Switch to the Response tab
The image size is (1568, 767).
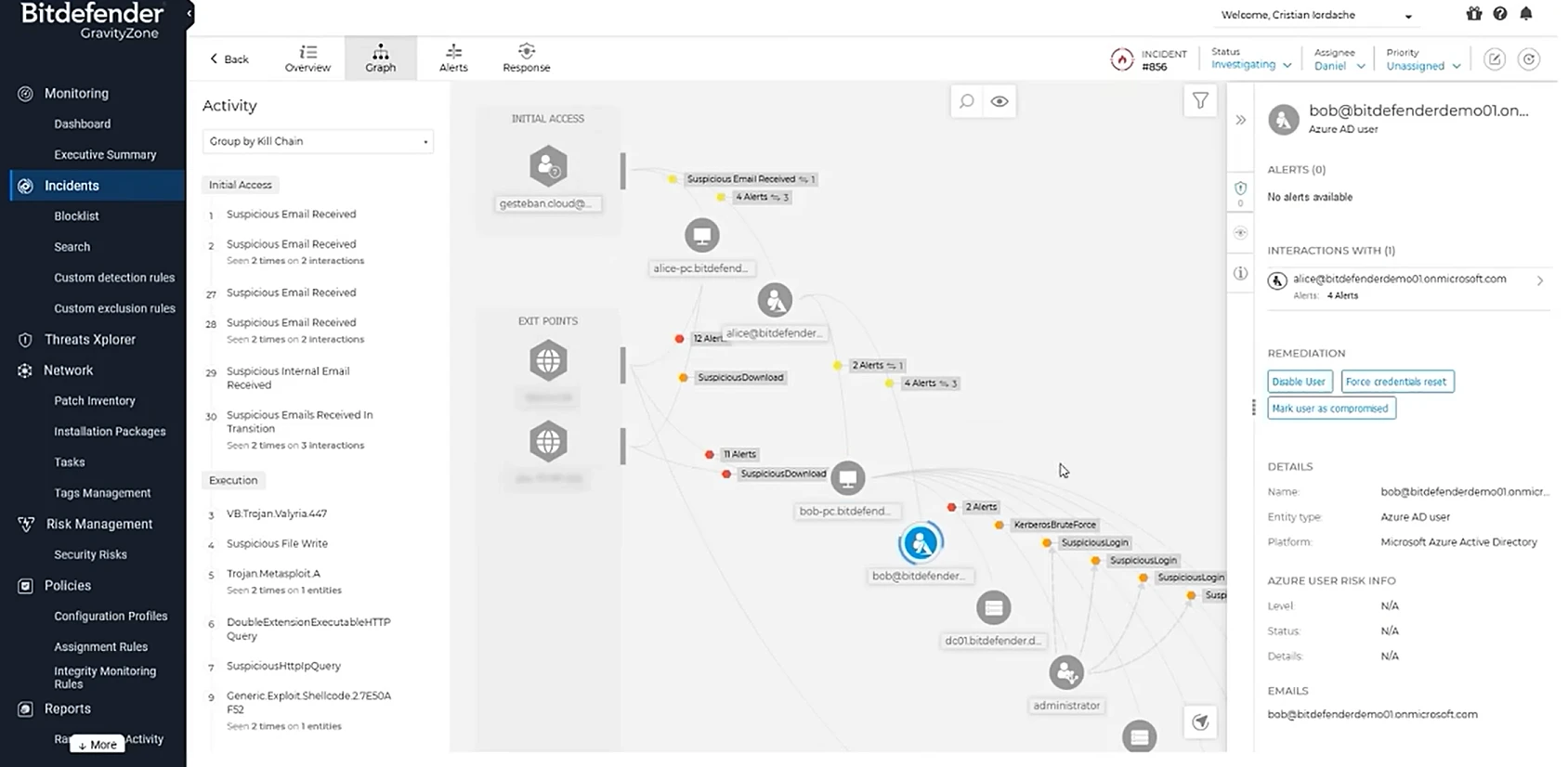(526, 58)
